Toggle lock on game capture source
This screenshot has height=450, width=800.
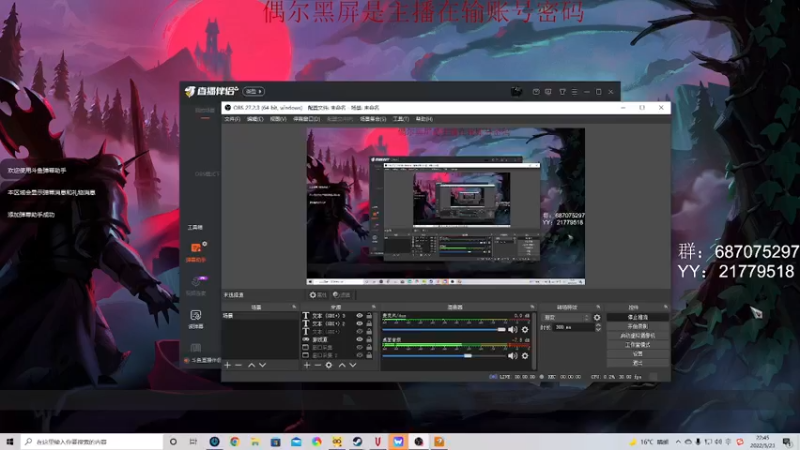(x=369, y=339)
